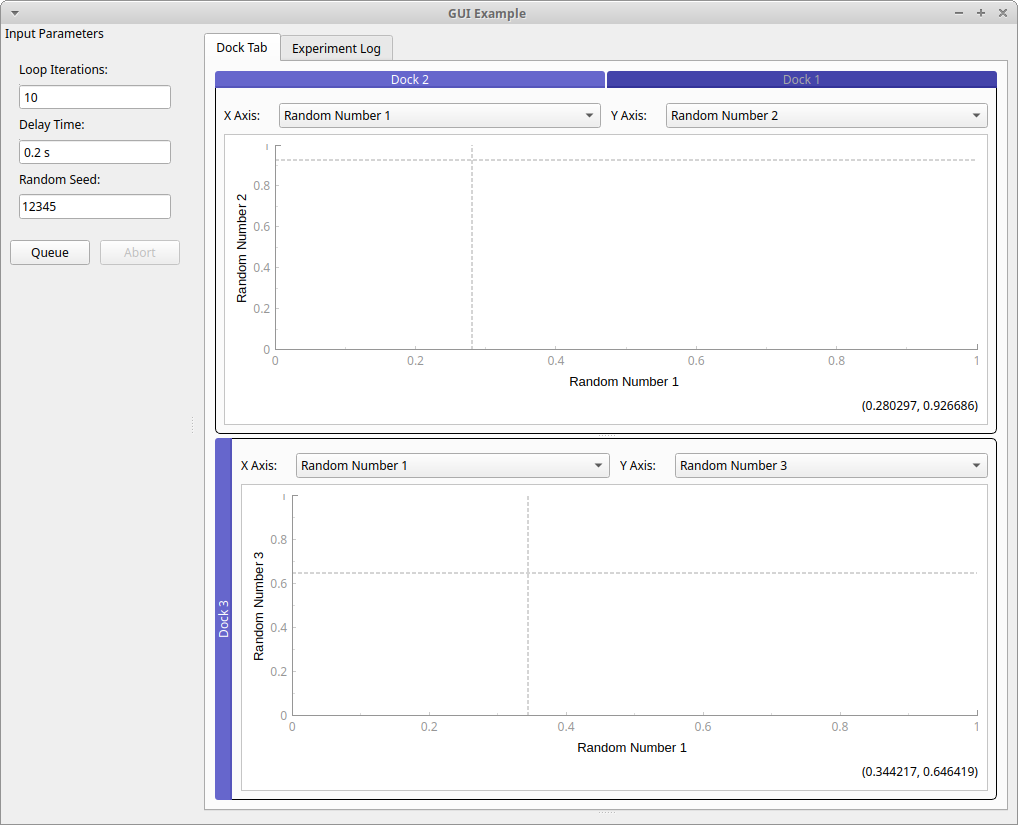Image resolution: width=1018 pixels, height=825 pixels.
Task: Grab the splitter handle between Dock 2 and Dock 3
Action: tap(606, 435)
